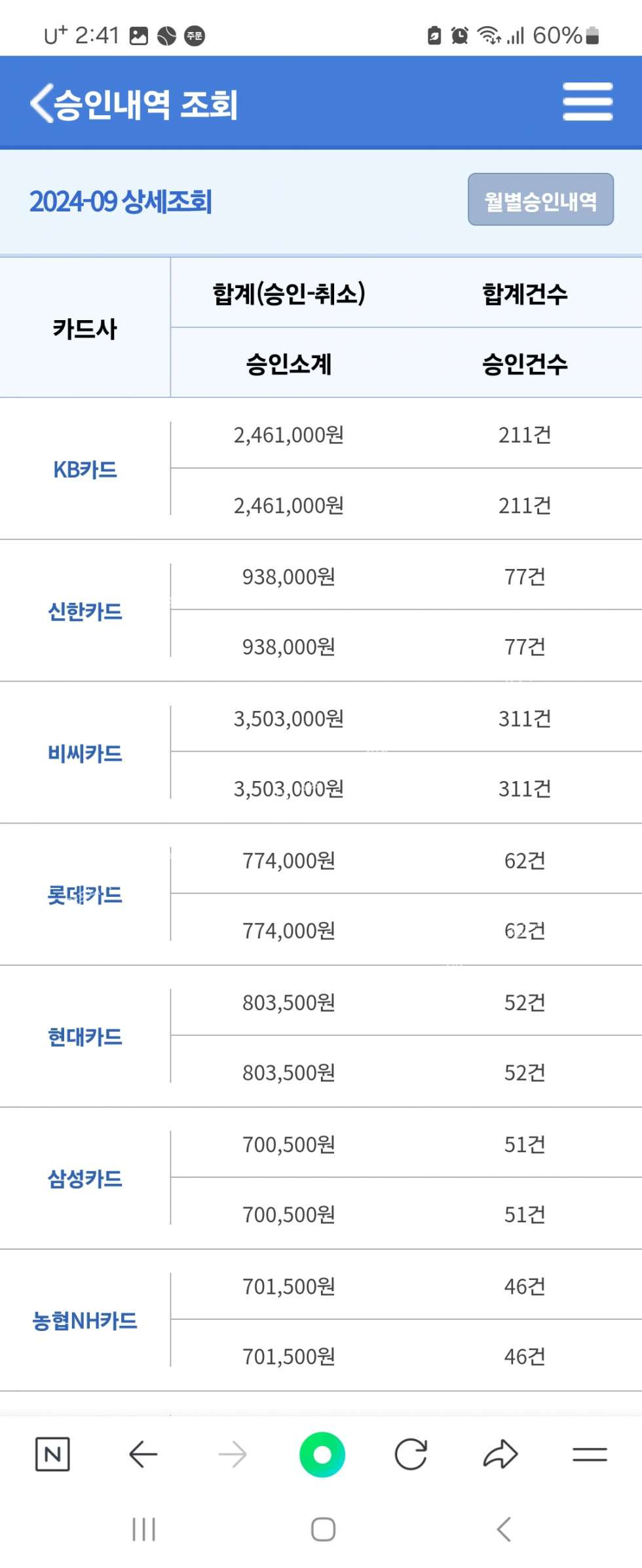Open the Naver N home icon
The height and width of the screenshot is (1568, 642).
[x=52, y=1454]
